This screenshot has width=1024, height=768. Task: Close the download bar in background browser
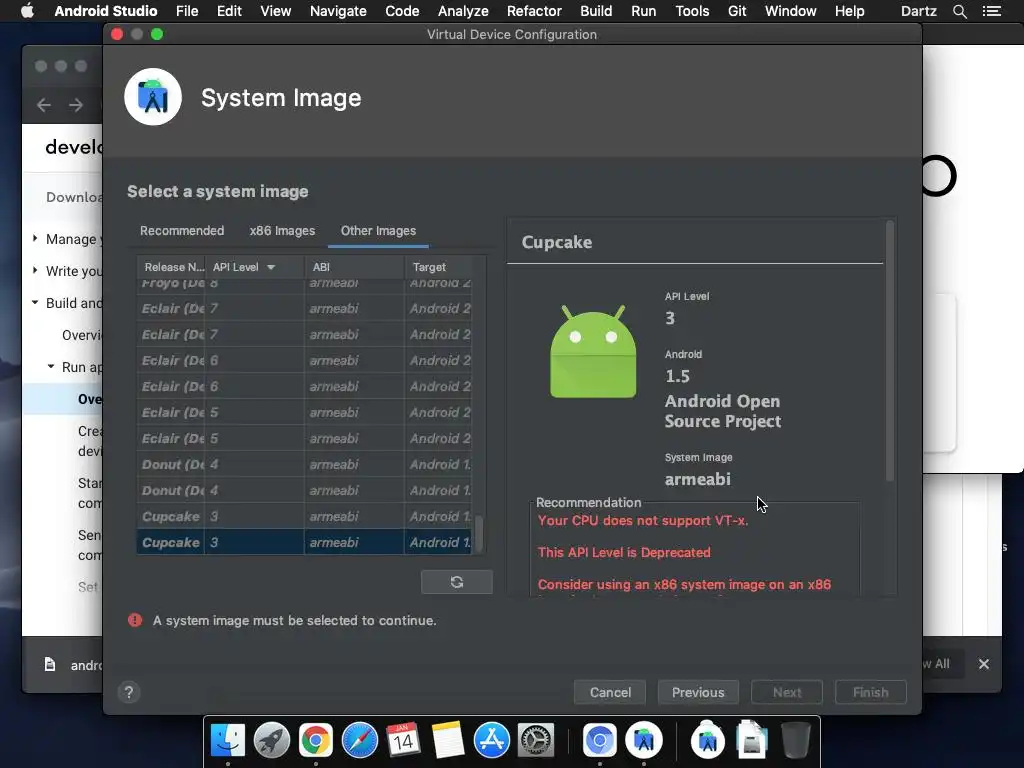[x=984, y=664]
